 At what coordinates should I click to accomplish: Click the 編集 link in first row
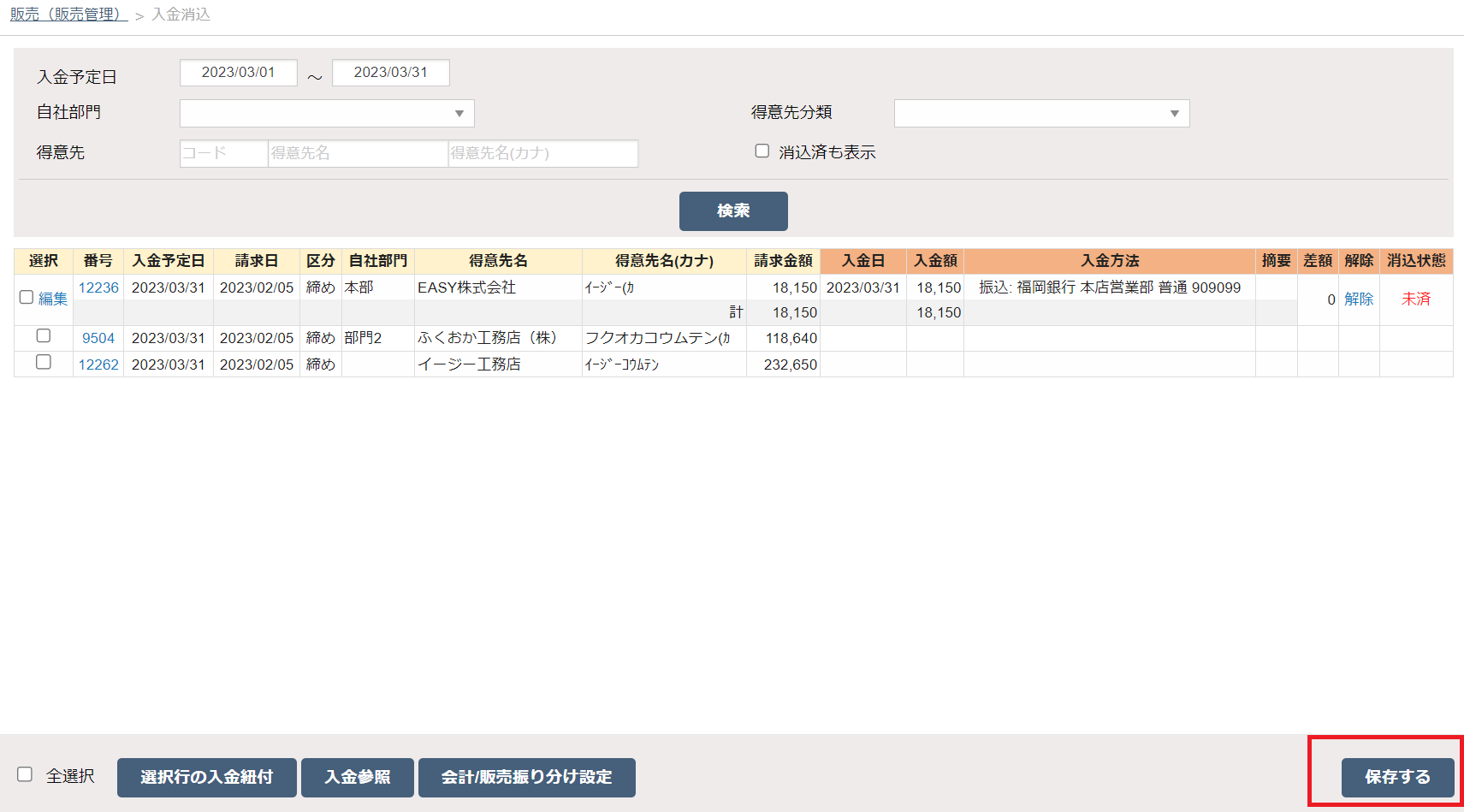click(53, 299)
